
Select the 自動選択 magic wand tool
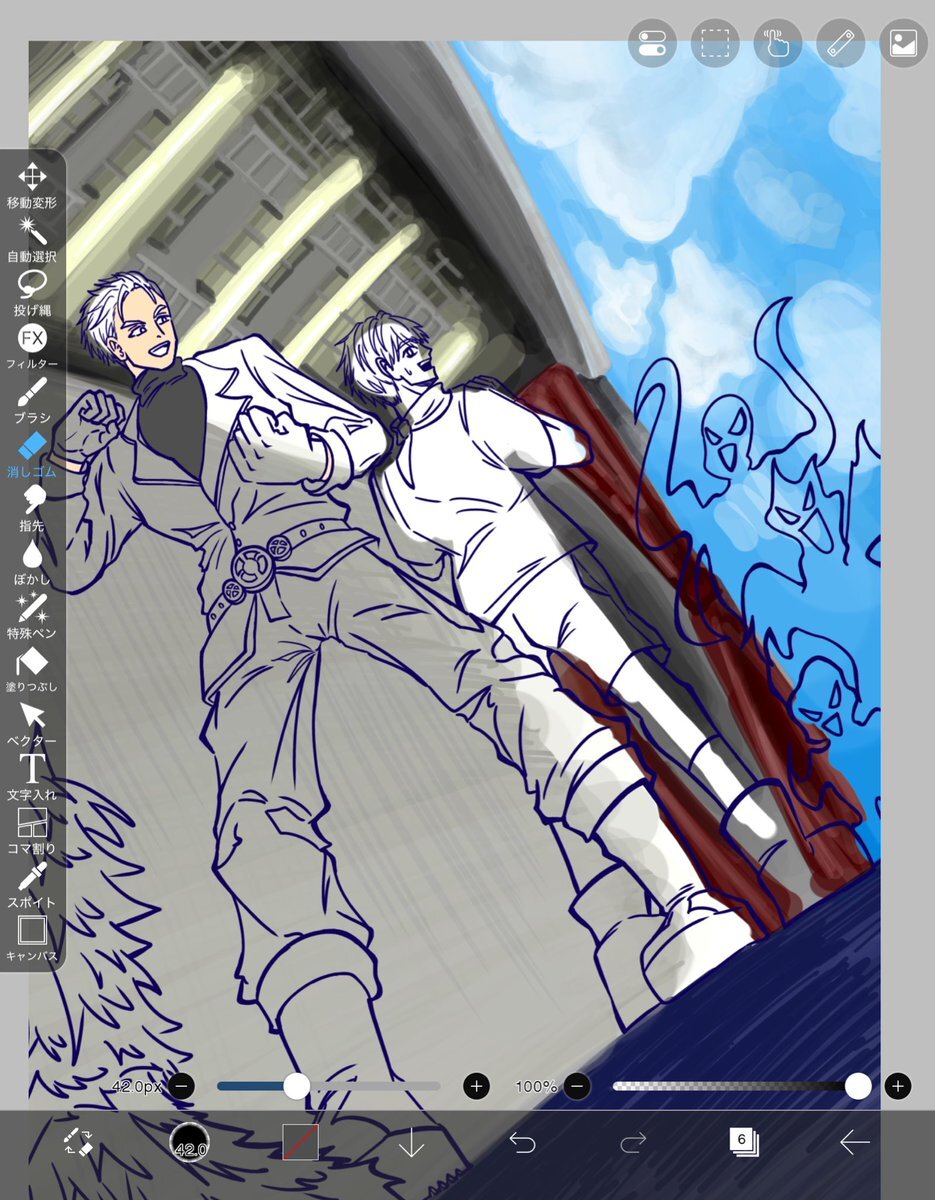[32, 240]
